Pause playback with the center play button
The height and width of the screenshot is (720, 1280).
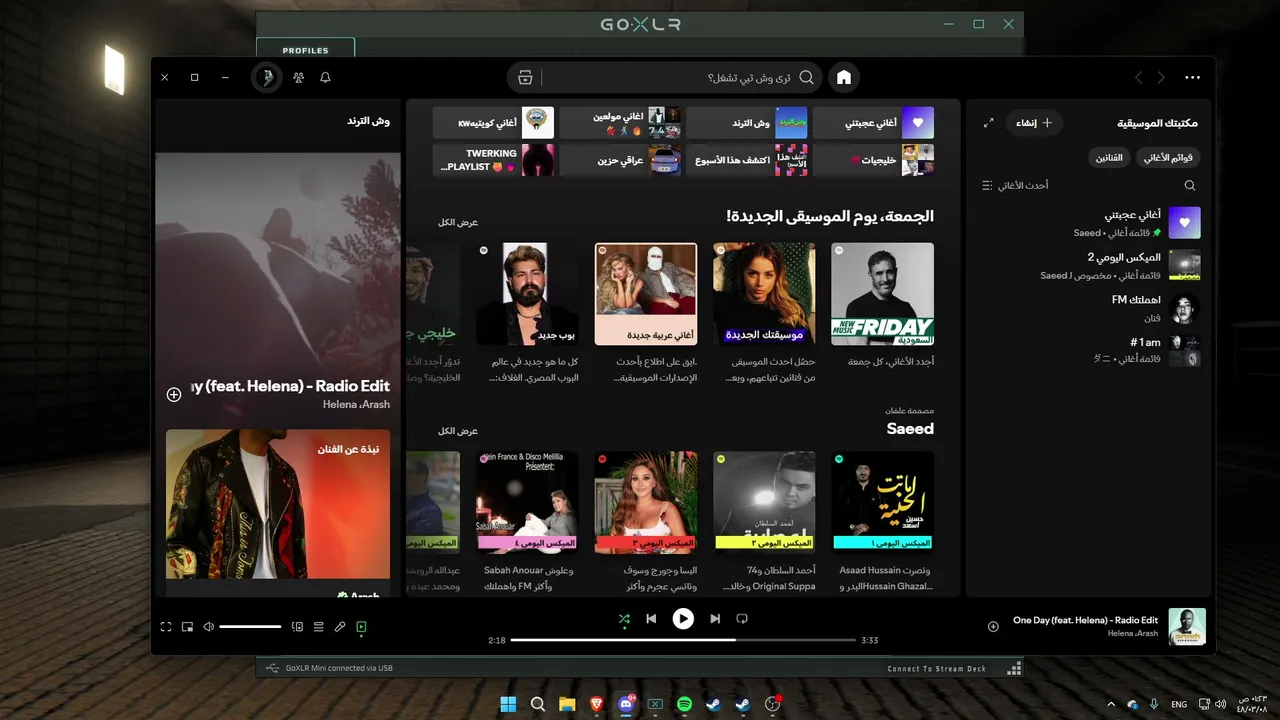(x=683, y=619)
